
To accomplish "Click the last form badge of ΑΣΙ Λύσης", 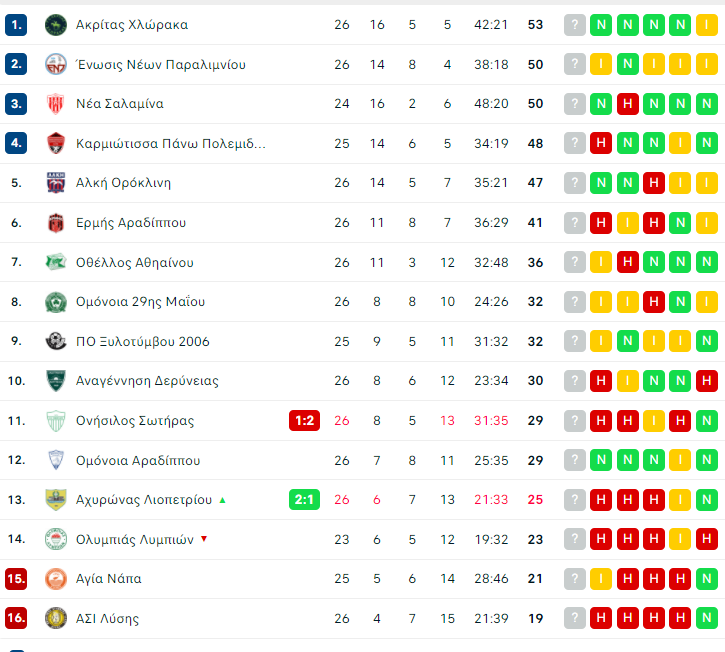I will coord(706,619).
